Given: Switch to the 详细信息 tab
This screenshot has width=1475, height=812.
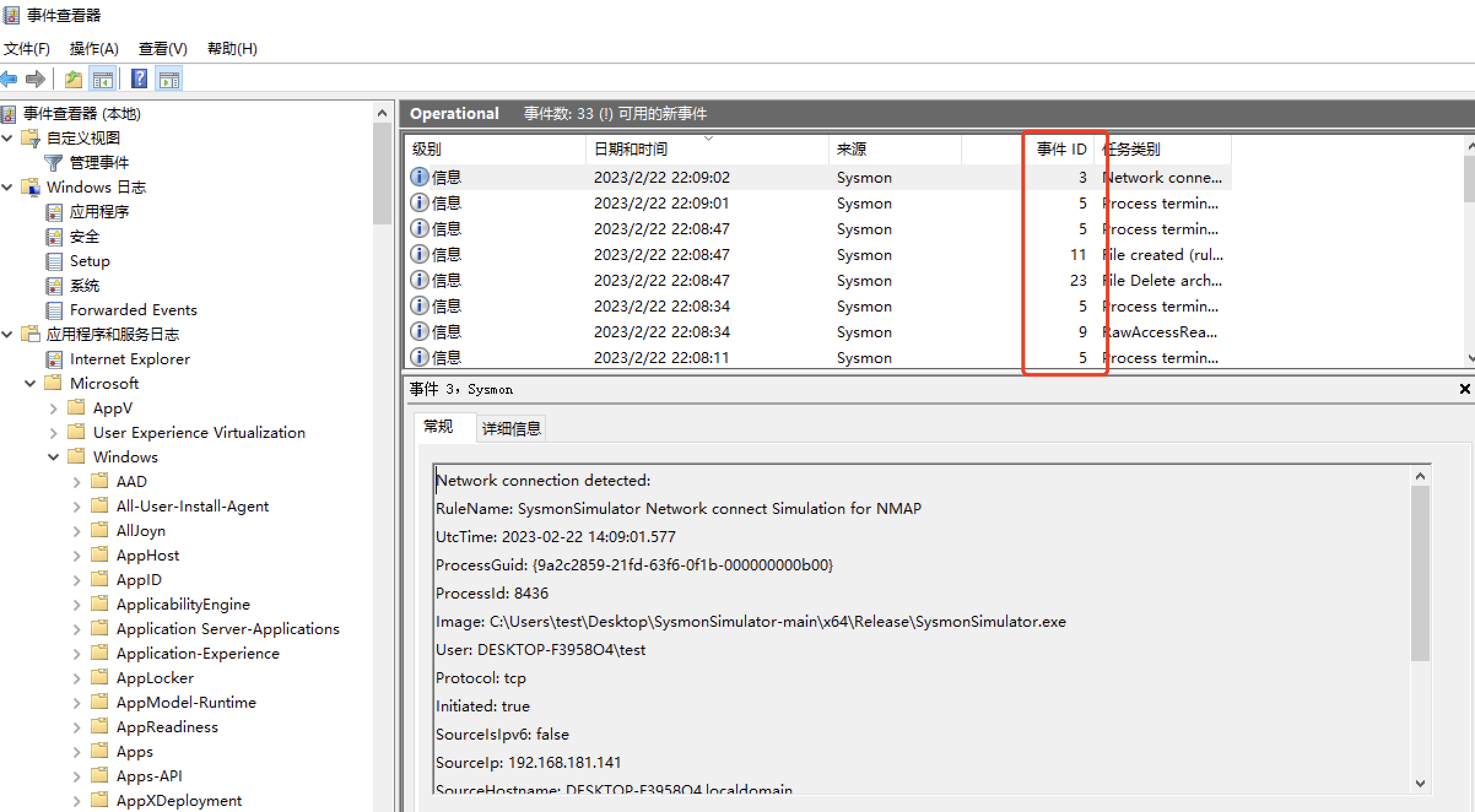Looking at the screenshot, I should [x=511, y=428].
